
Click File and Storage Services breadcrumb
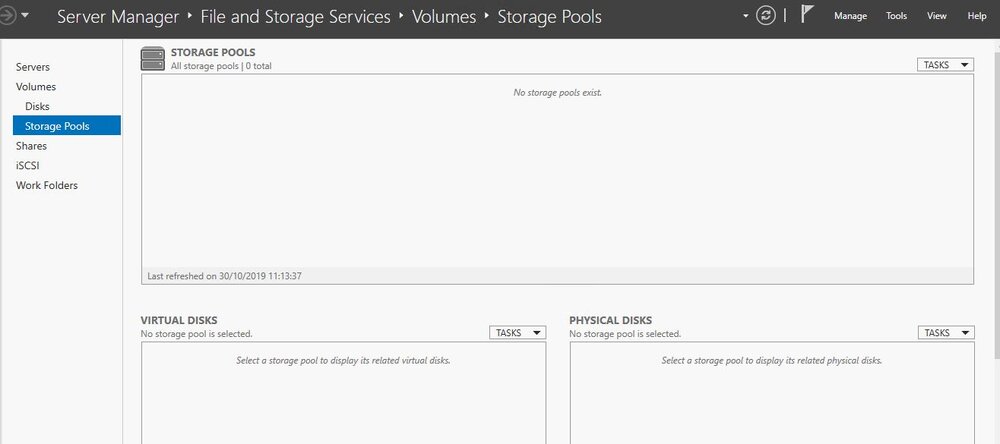pos(295,17)
